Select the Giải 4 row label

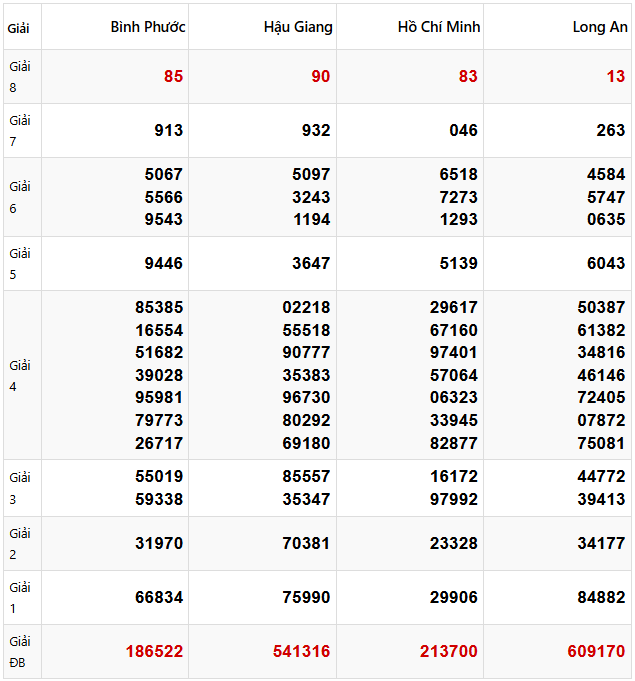20,375
